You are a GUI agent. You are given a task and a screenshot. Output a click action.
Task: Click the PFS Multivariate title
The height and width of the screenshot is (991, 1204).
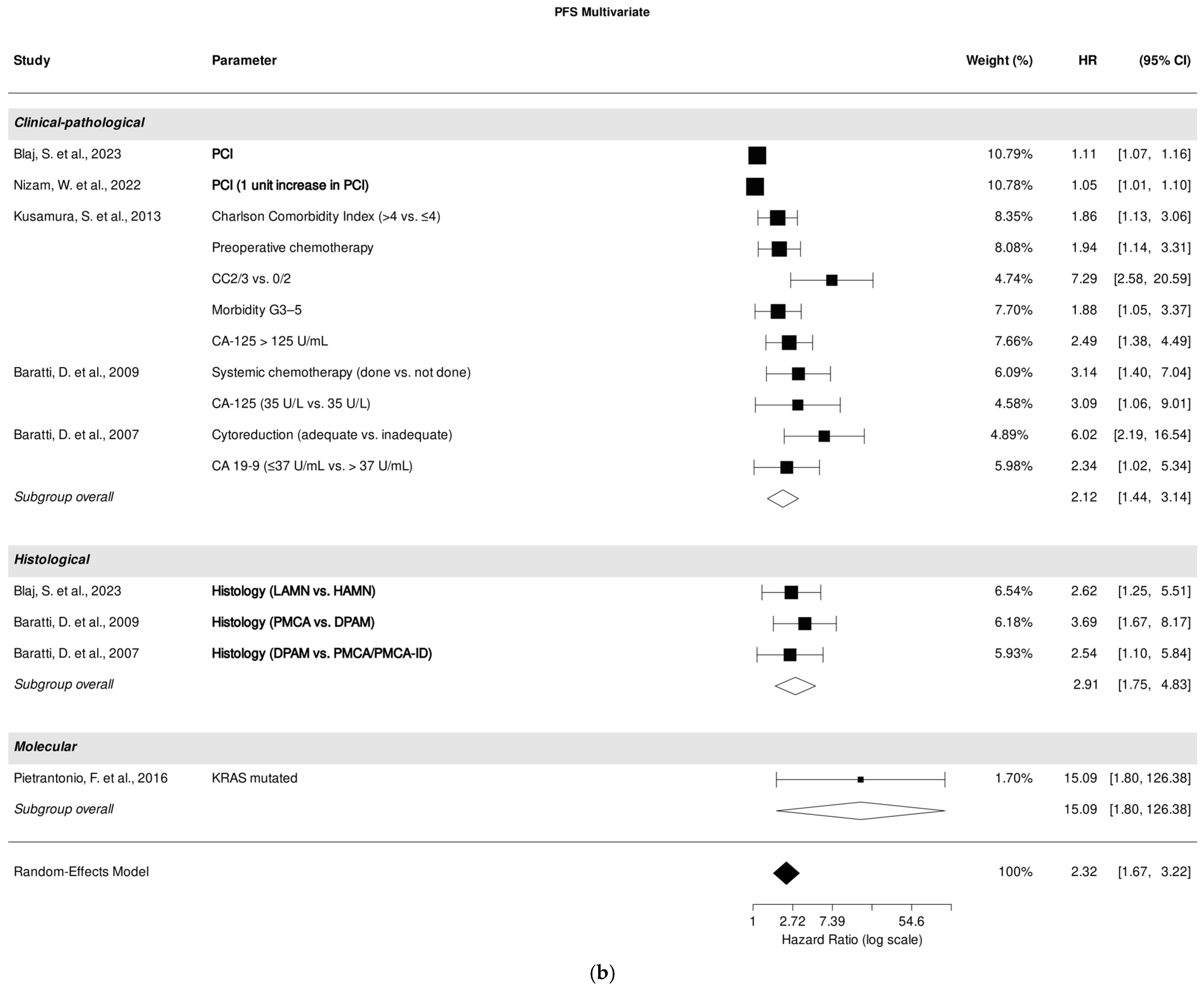point(601,12)
